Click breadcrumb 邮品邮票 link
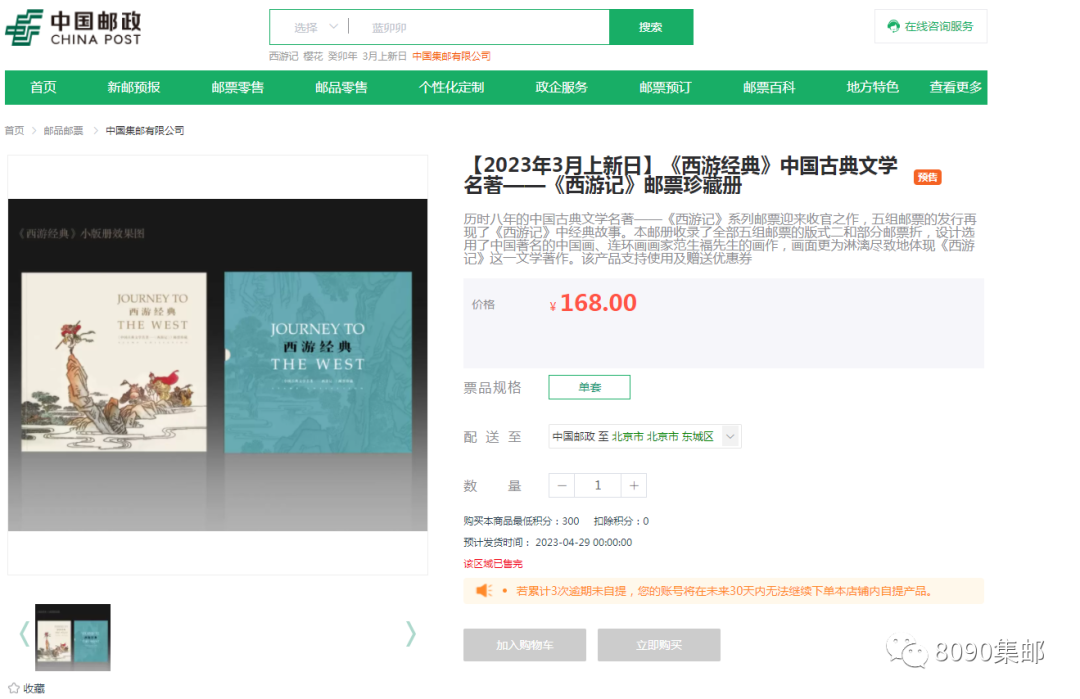The image size is (1080, 699). pos(63,130)
